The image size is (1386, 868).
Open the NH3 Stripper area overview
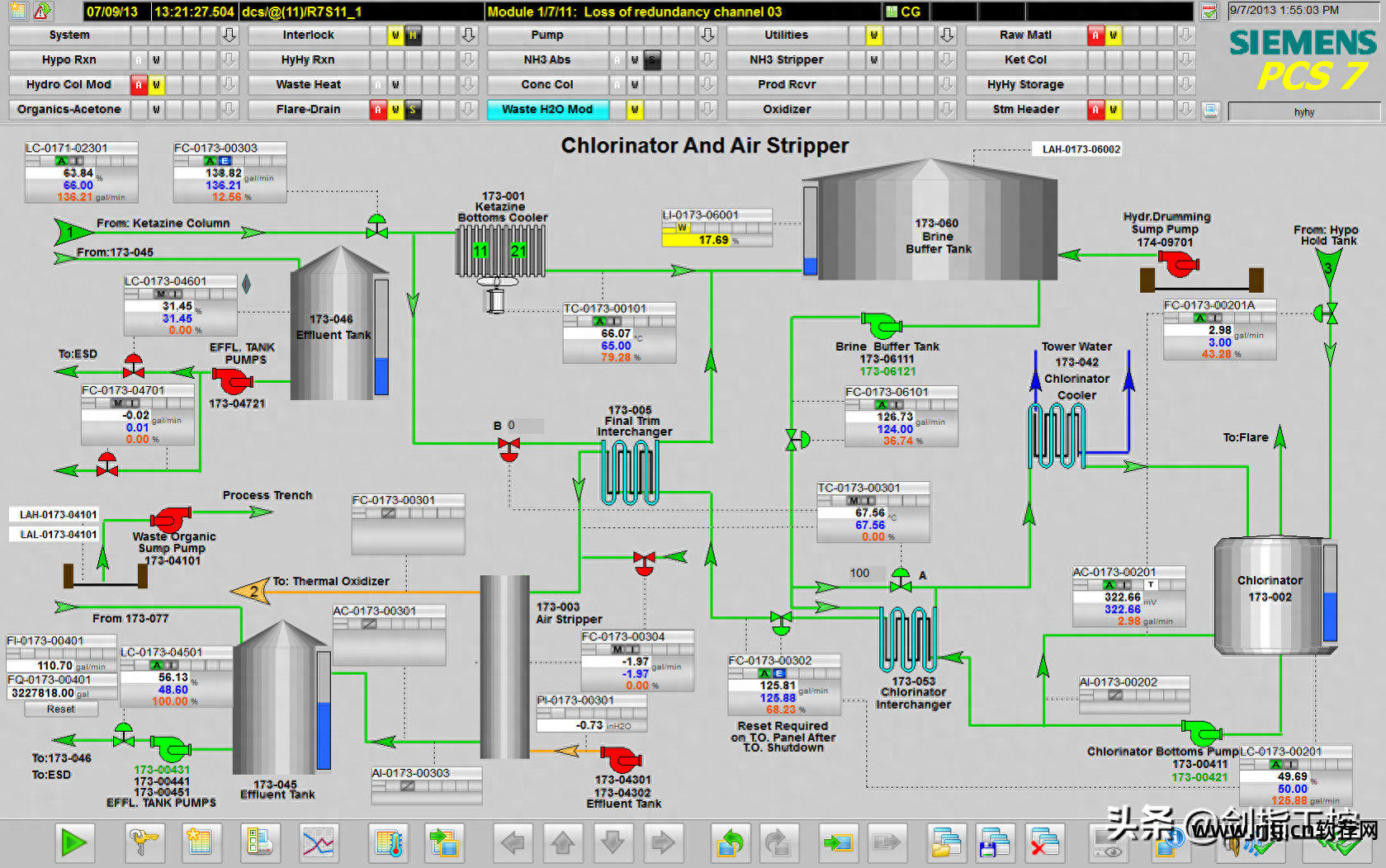pos(786,59)
